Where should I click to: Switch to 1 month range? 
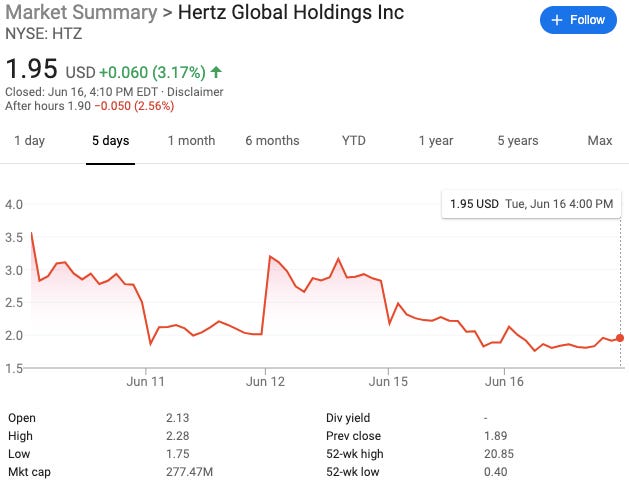(x=191, y=141)
